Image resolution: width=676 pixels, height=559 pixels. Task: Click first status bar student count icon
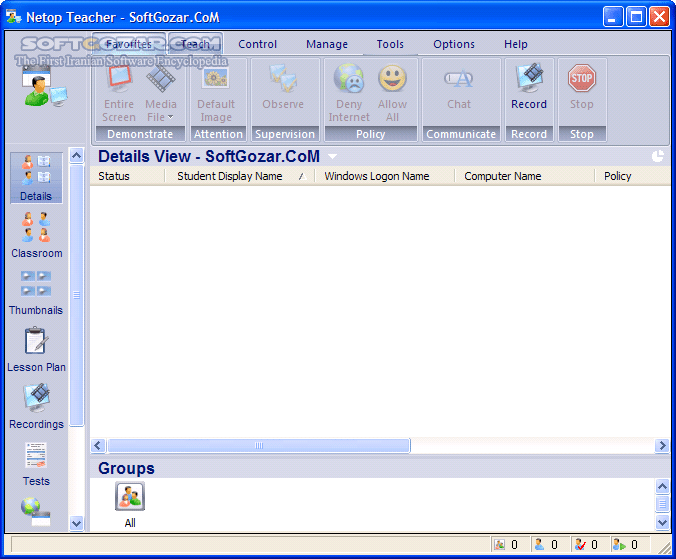tap(500, 545)
